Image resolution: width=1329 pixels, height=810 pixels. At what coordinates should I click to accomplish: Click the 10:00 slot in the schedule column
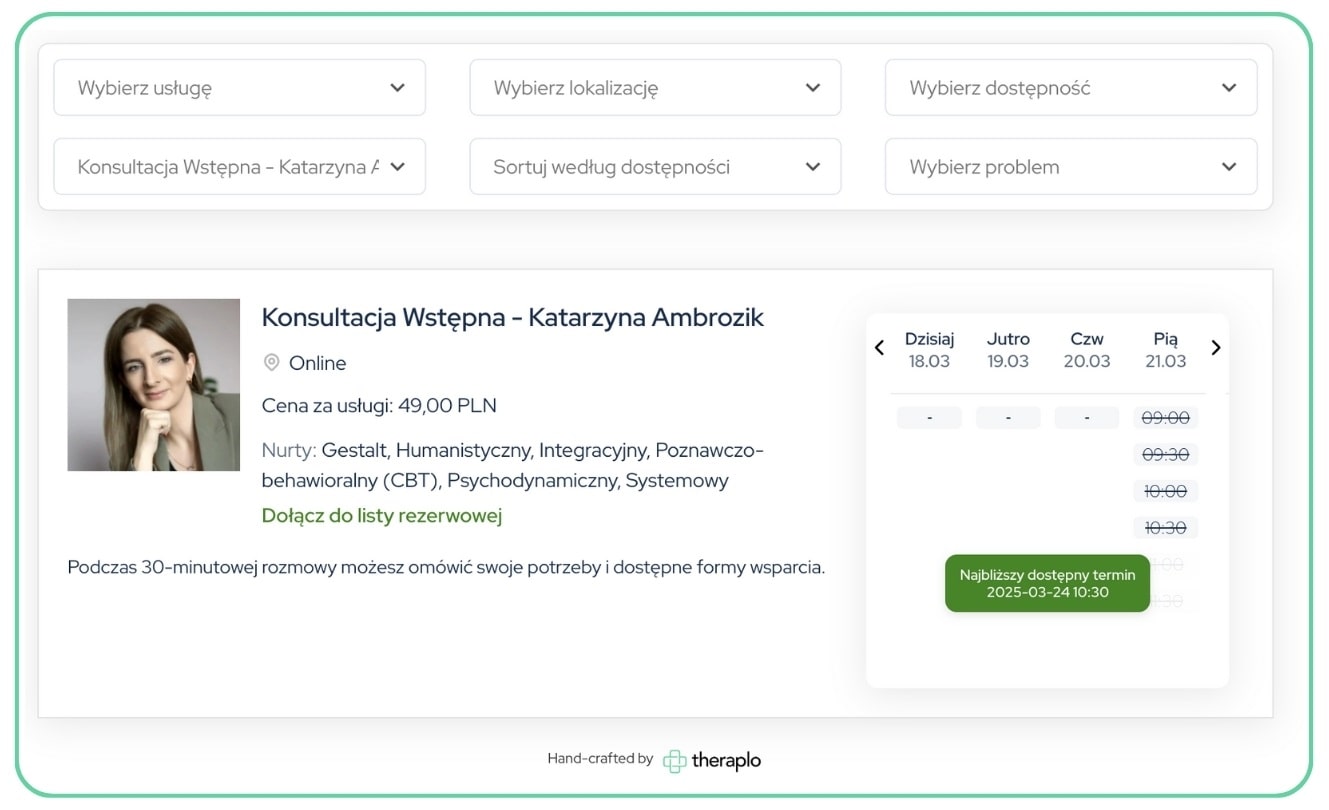coord(1166,490)
